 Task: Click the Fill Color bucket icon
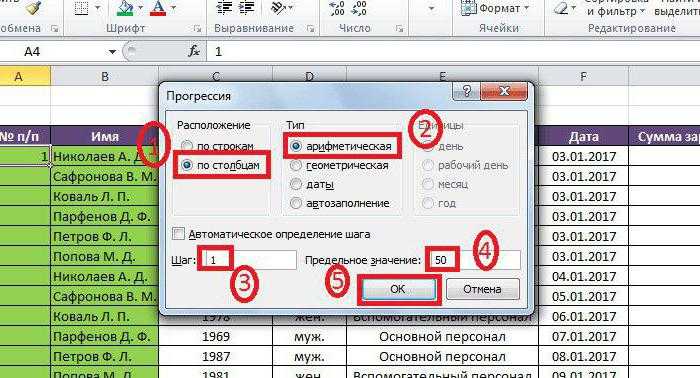coord(125,8)
